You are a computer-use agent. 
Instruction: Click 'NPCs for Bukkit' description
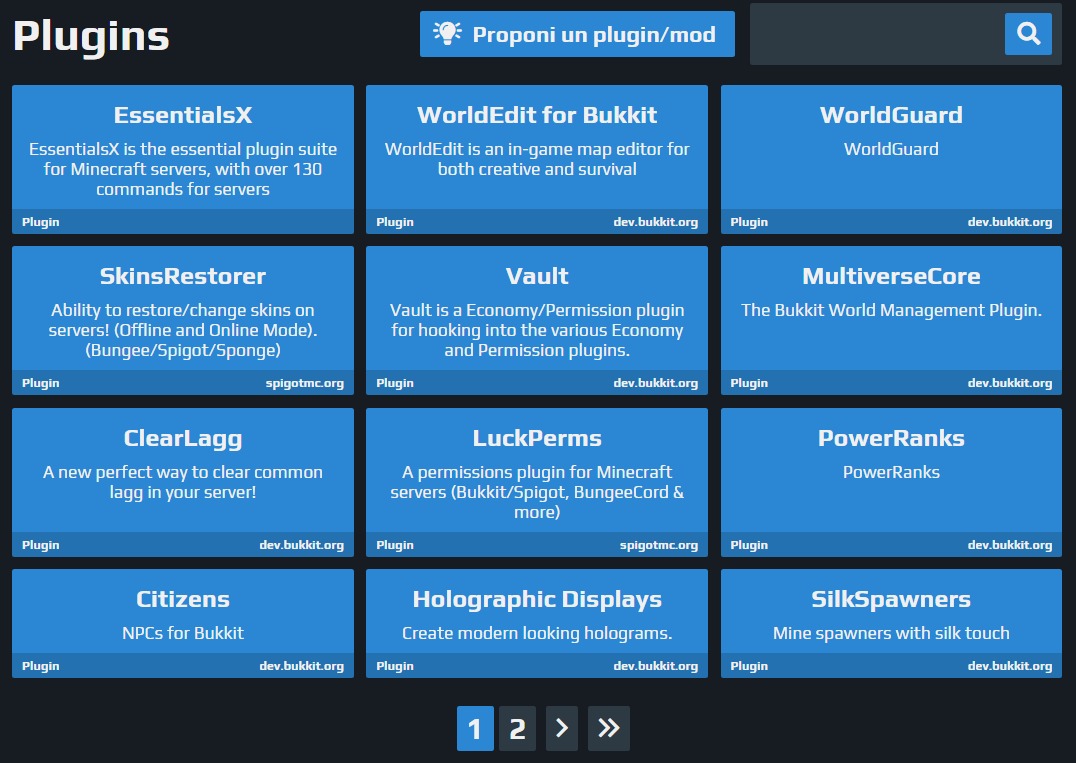183,633
